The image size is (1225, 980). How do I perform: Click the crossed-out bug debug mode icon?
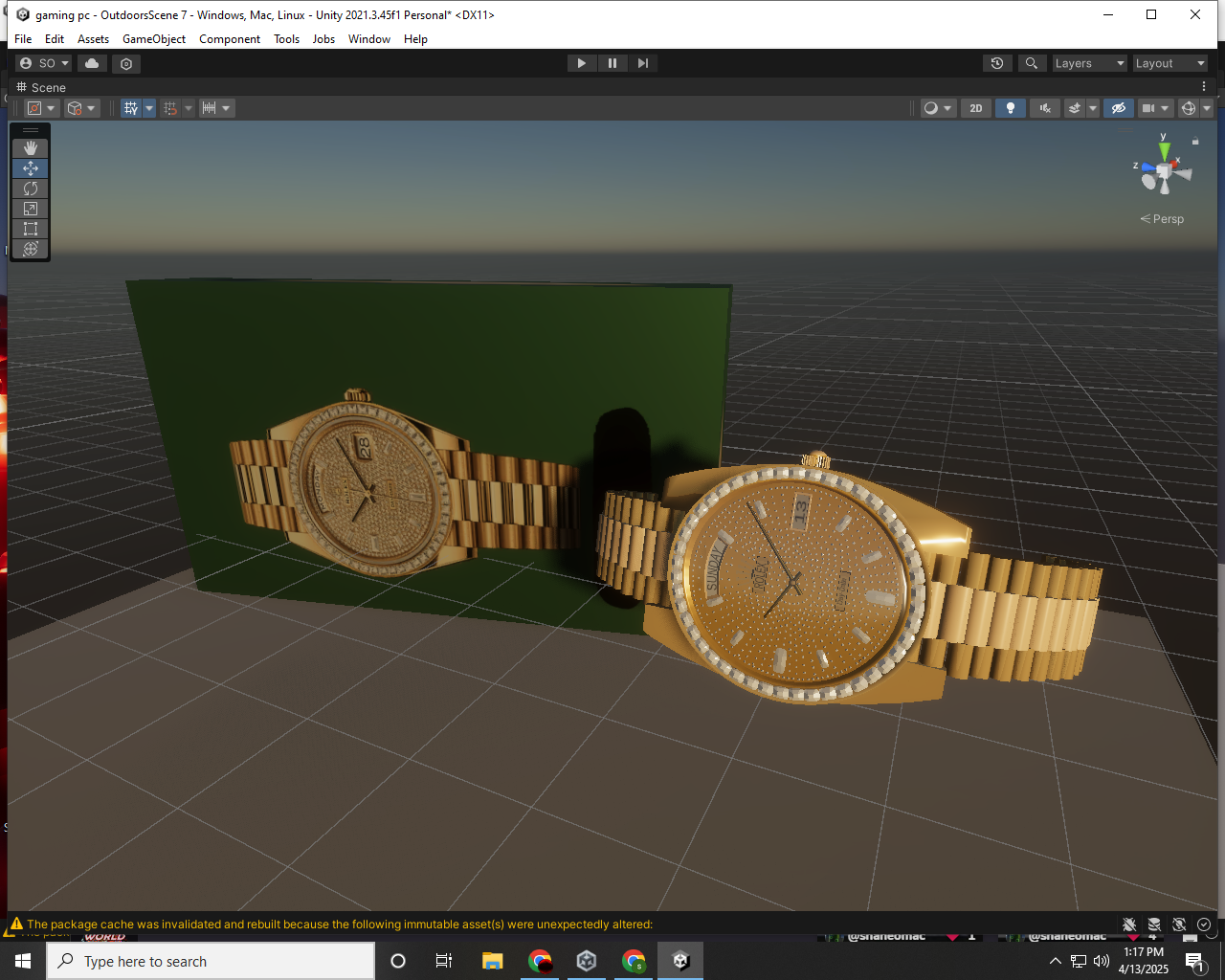[x=1129, y=924]
